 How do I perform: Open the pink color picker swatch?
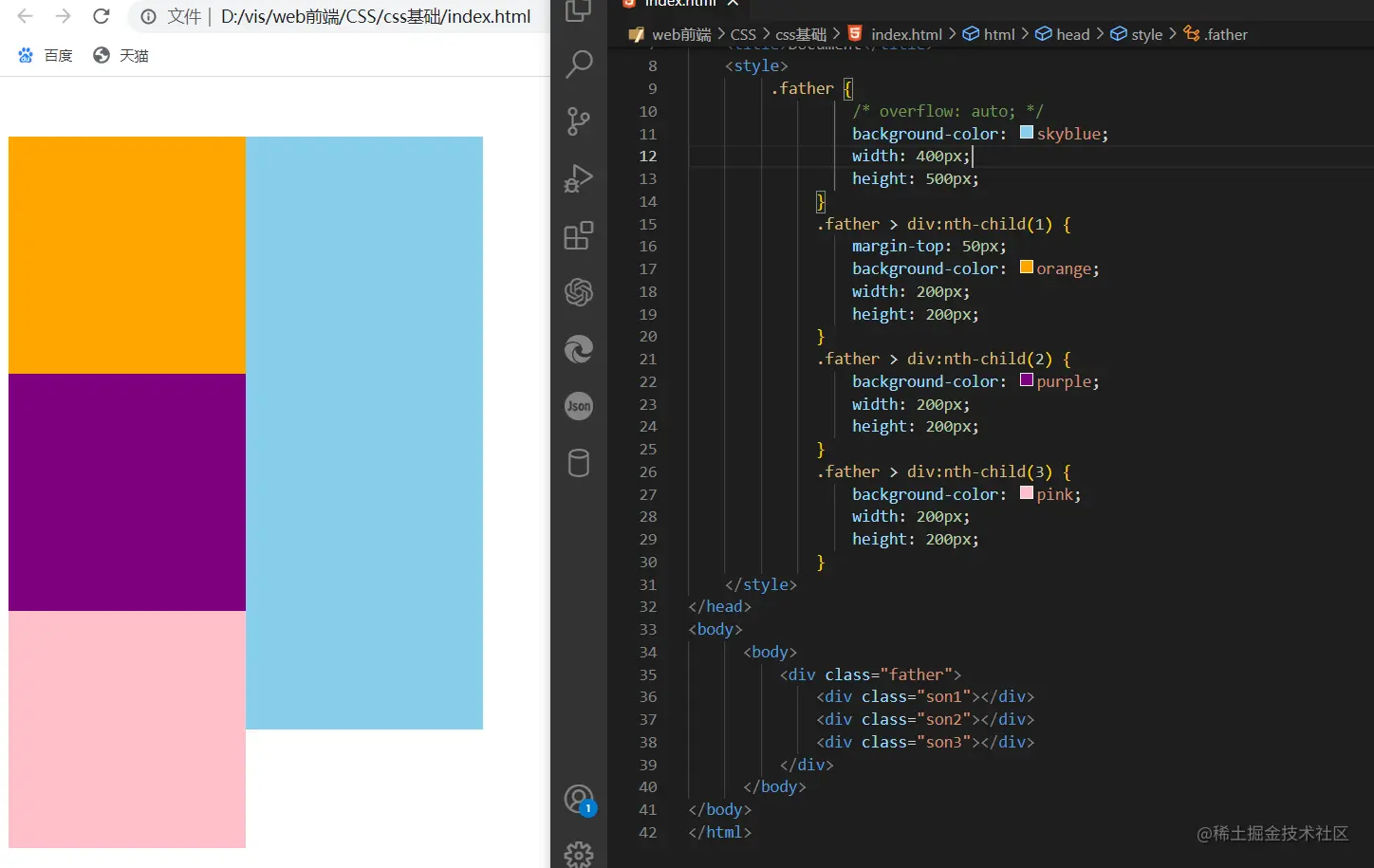click(x=1027, y=493)
